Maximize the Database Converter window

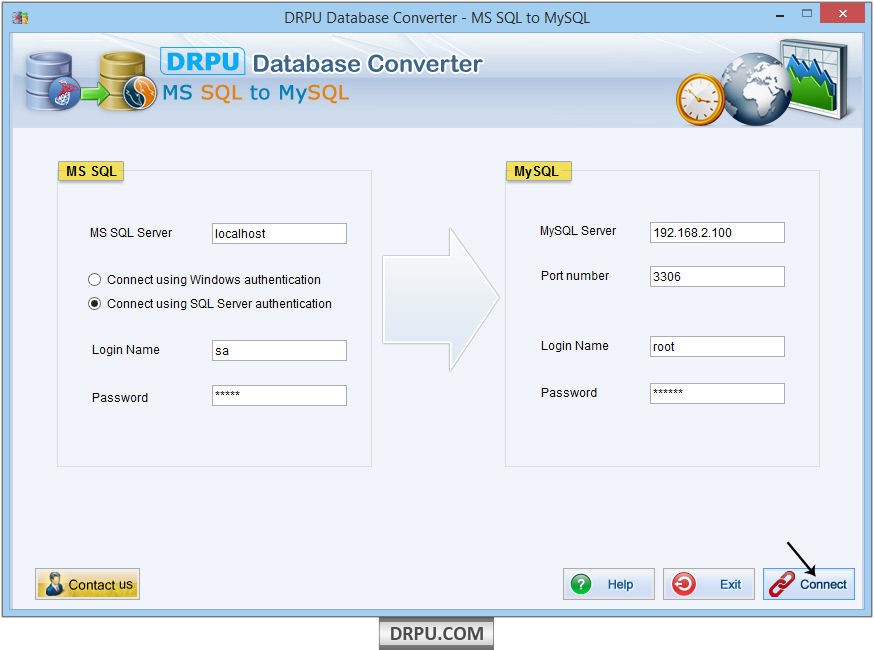[807, 13]
